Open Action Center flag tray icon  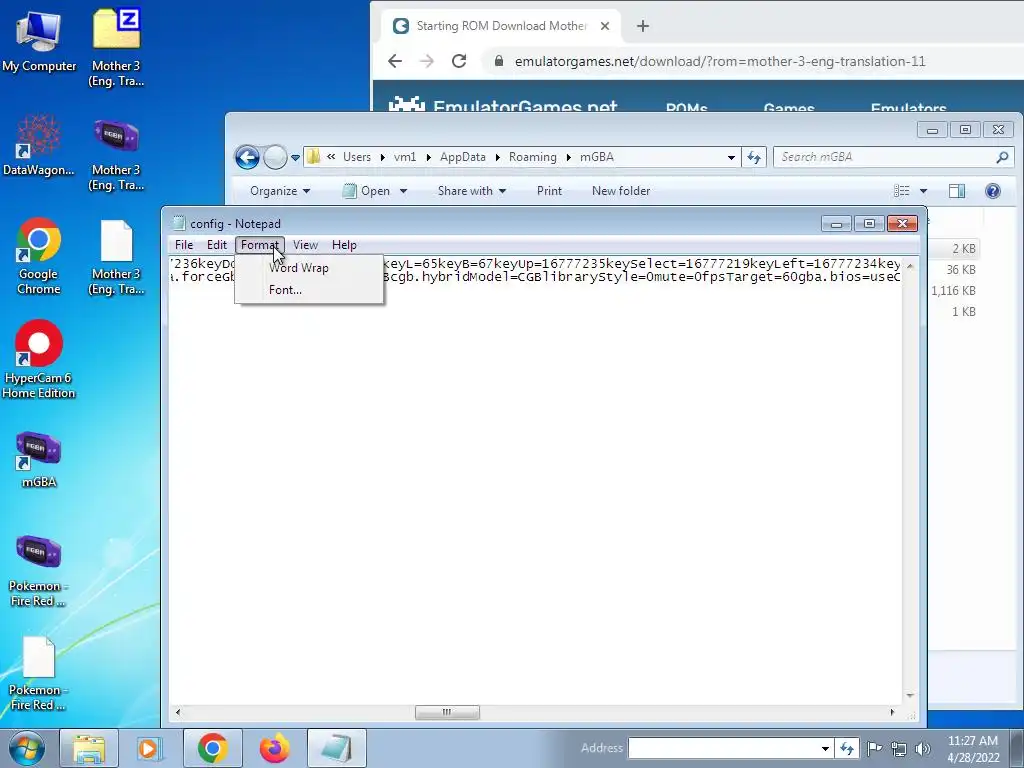pos(874,748)
